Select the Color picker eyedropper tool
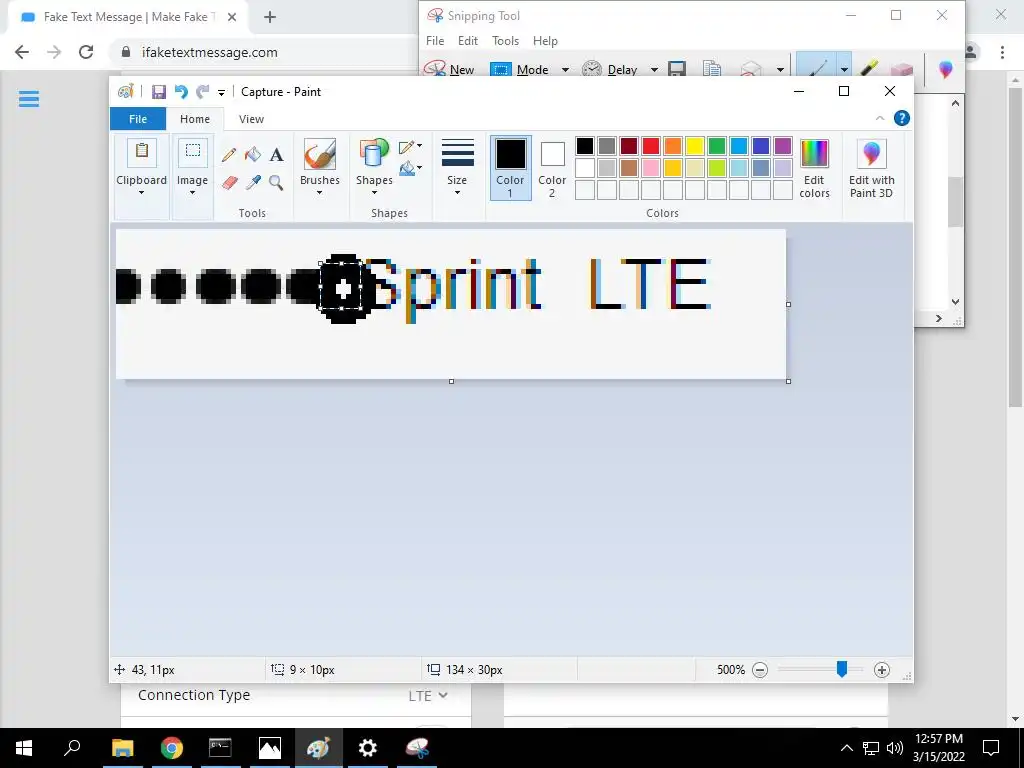The width and height of the screenshot is (1024, 768). [x=253, y=182]
